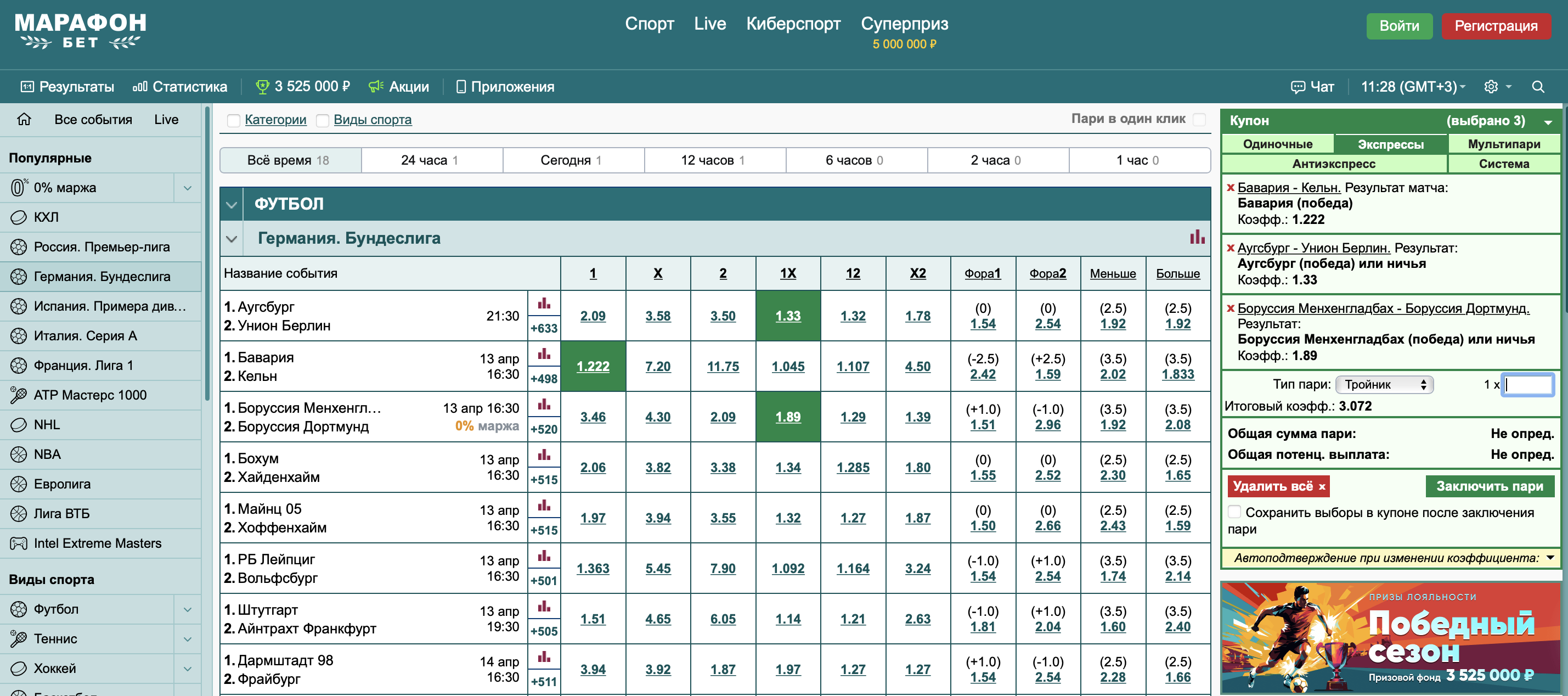The image size is (1568, 696).
Task: Click the bet amount input field
Action: click(x=1527, y=384)
